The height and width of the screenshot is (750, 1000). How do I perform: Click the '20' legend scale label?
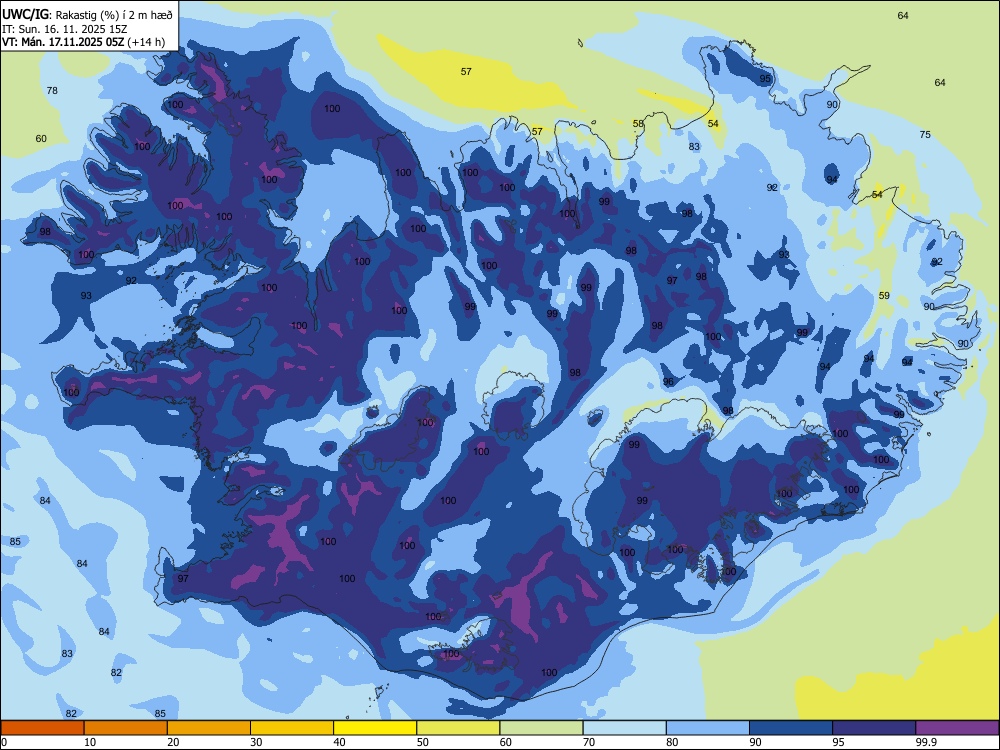coord(173,742)
